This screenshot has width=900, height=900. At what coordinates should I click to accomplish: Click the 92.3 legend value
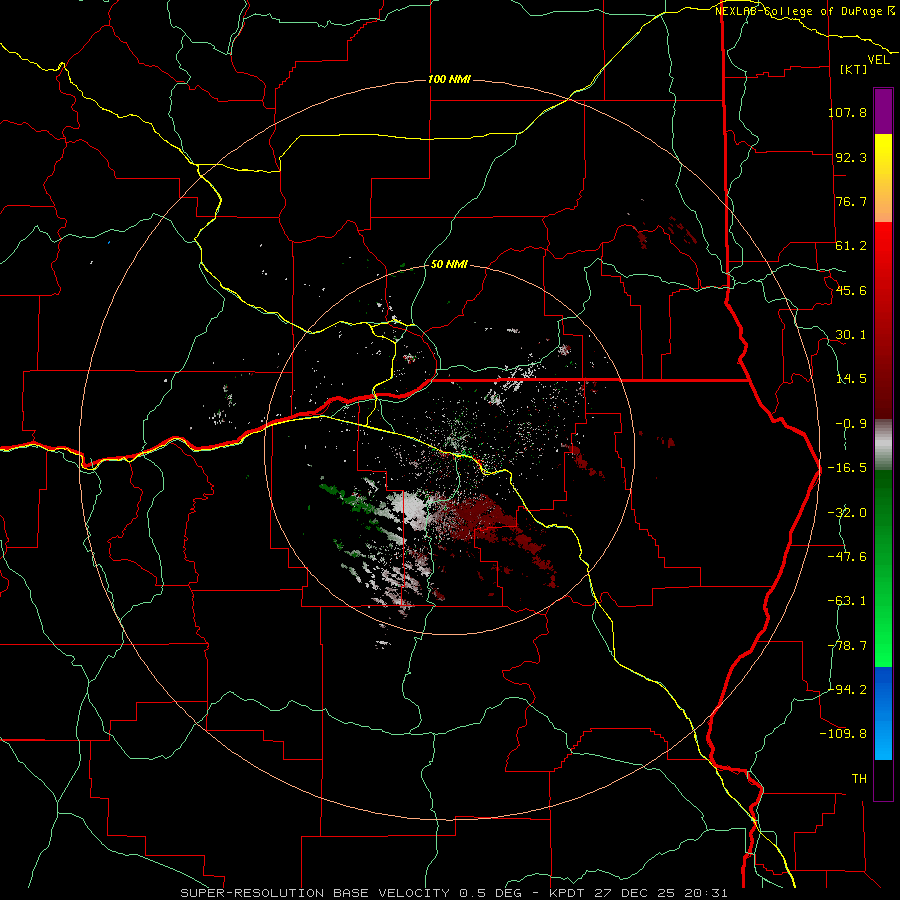851,157
